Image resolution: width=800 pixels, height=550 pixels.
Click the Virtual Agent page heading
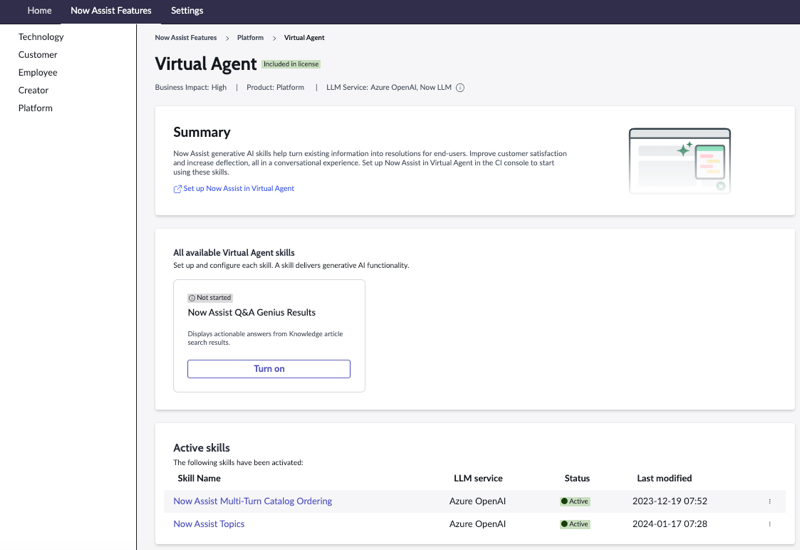click(x=206, y=64)
